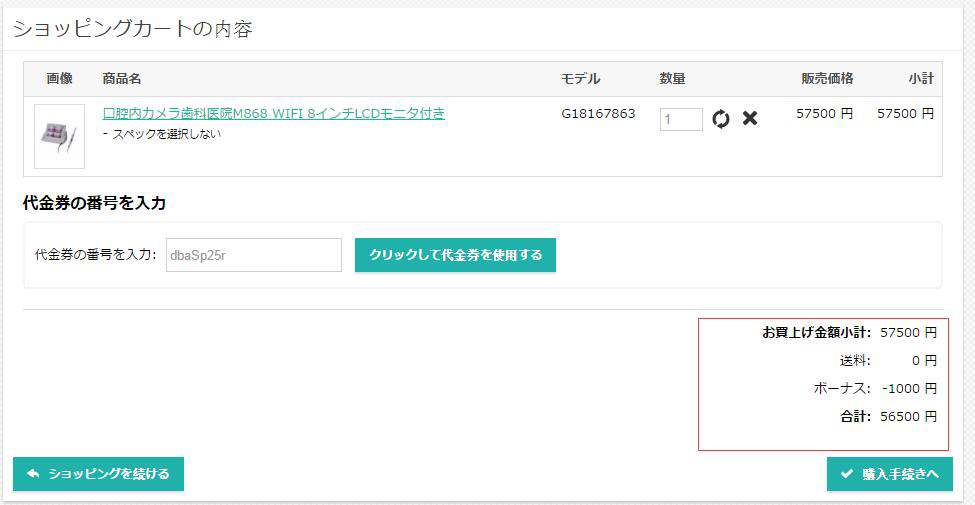Click ショッピングを続ける button

pyautogui.click(x=98, y=474)
